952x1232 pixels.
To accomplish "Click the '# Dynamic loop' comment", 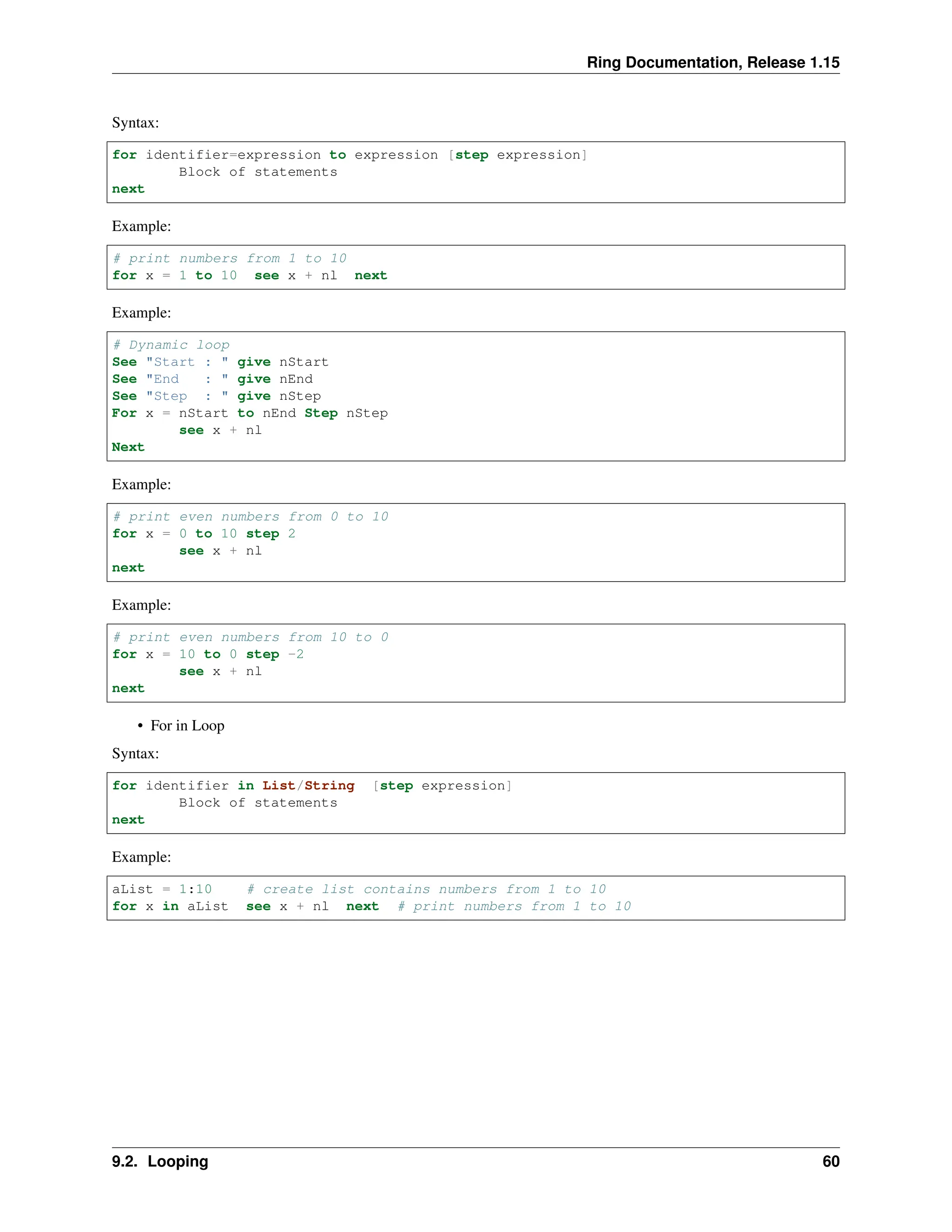I will click(x=171, y=344).
